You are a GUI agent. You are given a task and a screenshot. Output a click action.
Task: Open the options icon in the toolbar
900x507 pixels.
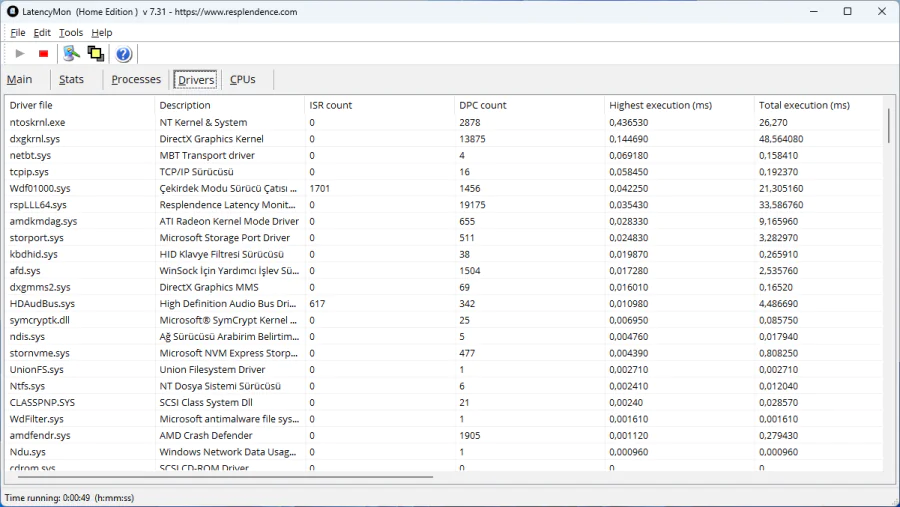(71, 54)
